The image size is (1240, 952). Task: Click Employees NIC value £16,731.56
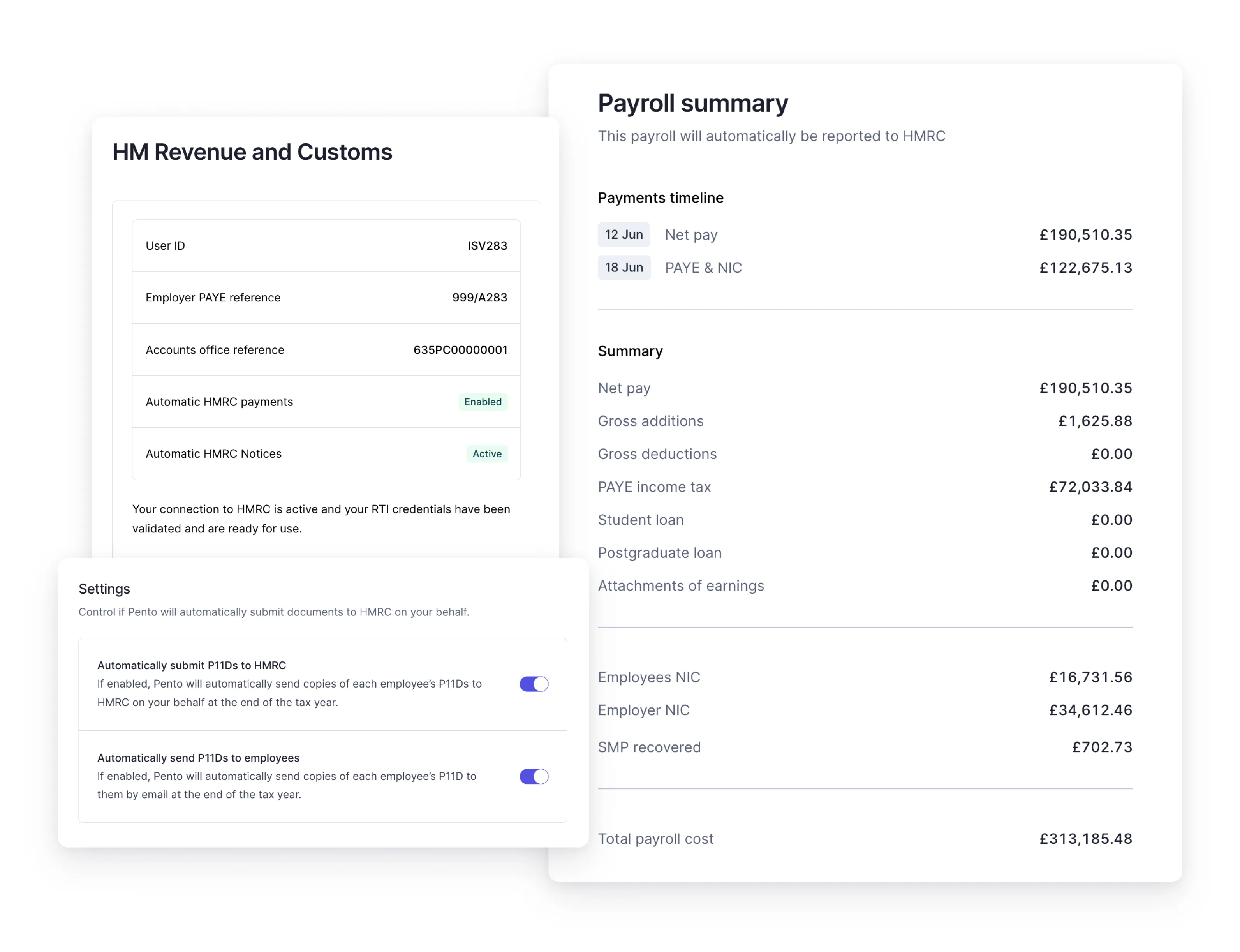pyautogui.click(x=1090, y=677)
